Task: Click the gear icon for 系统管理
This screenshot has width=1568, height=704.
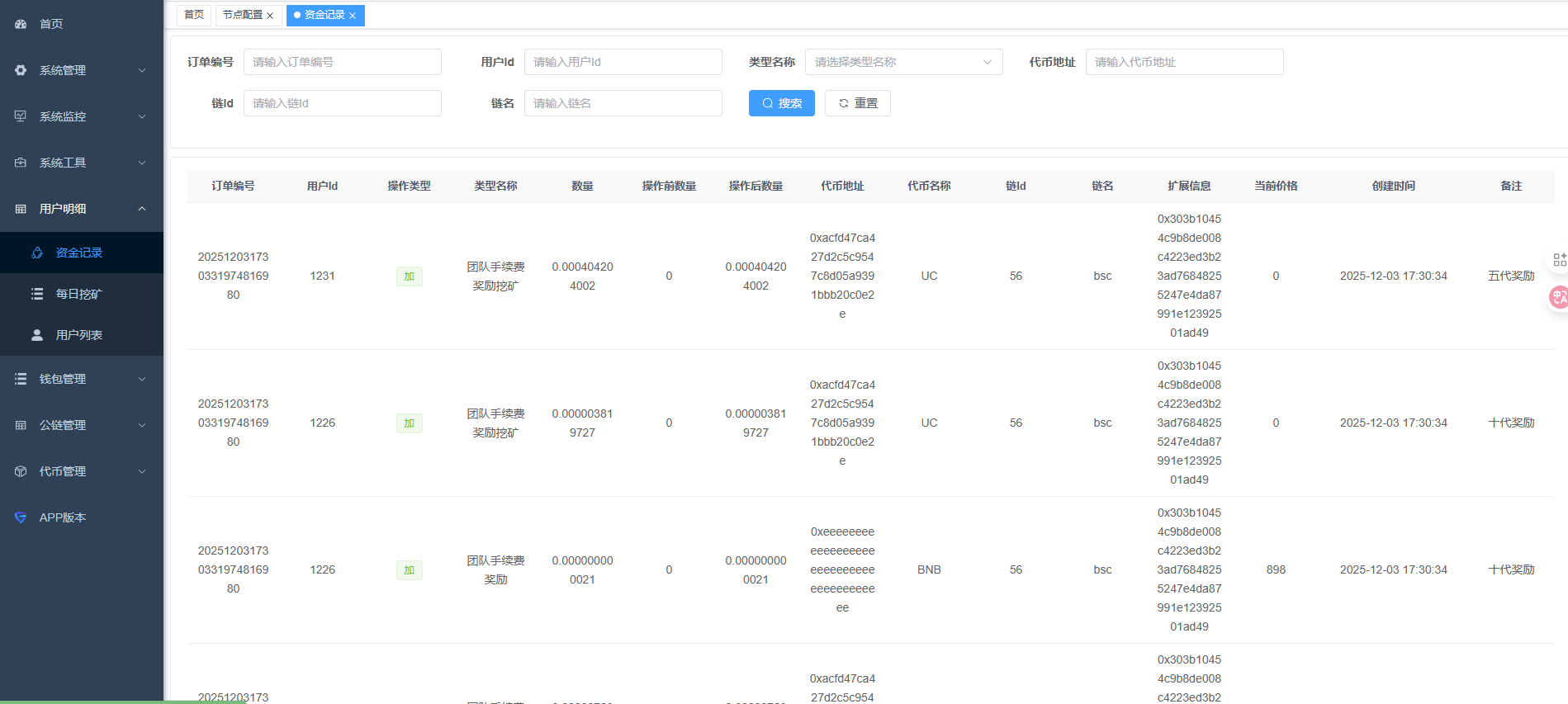Action: point(21,70)
